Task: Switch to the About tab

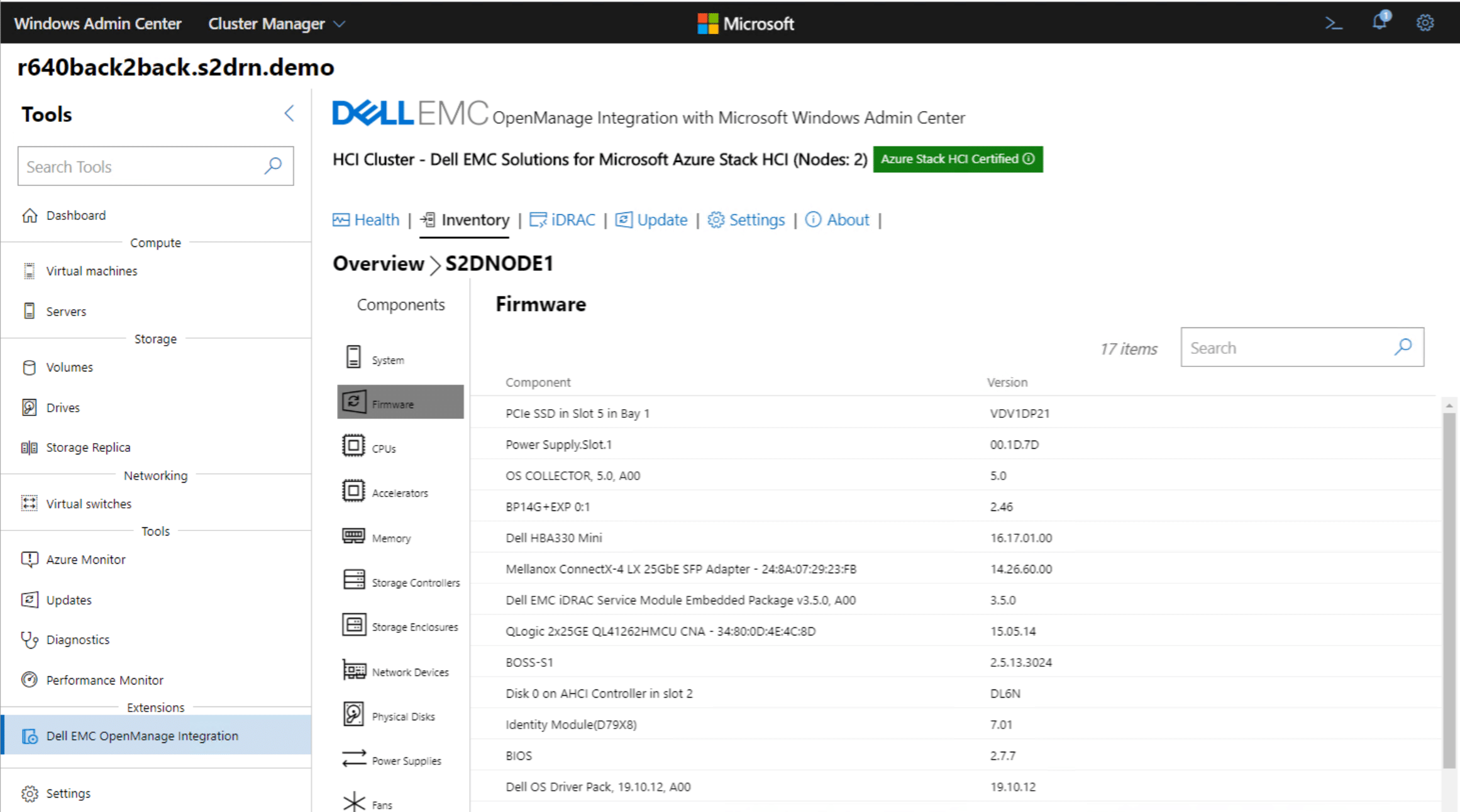Action: coord(838,220)
